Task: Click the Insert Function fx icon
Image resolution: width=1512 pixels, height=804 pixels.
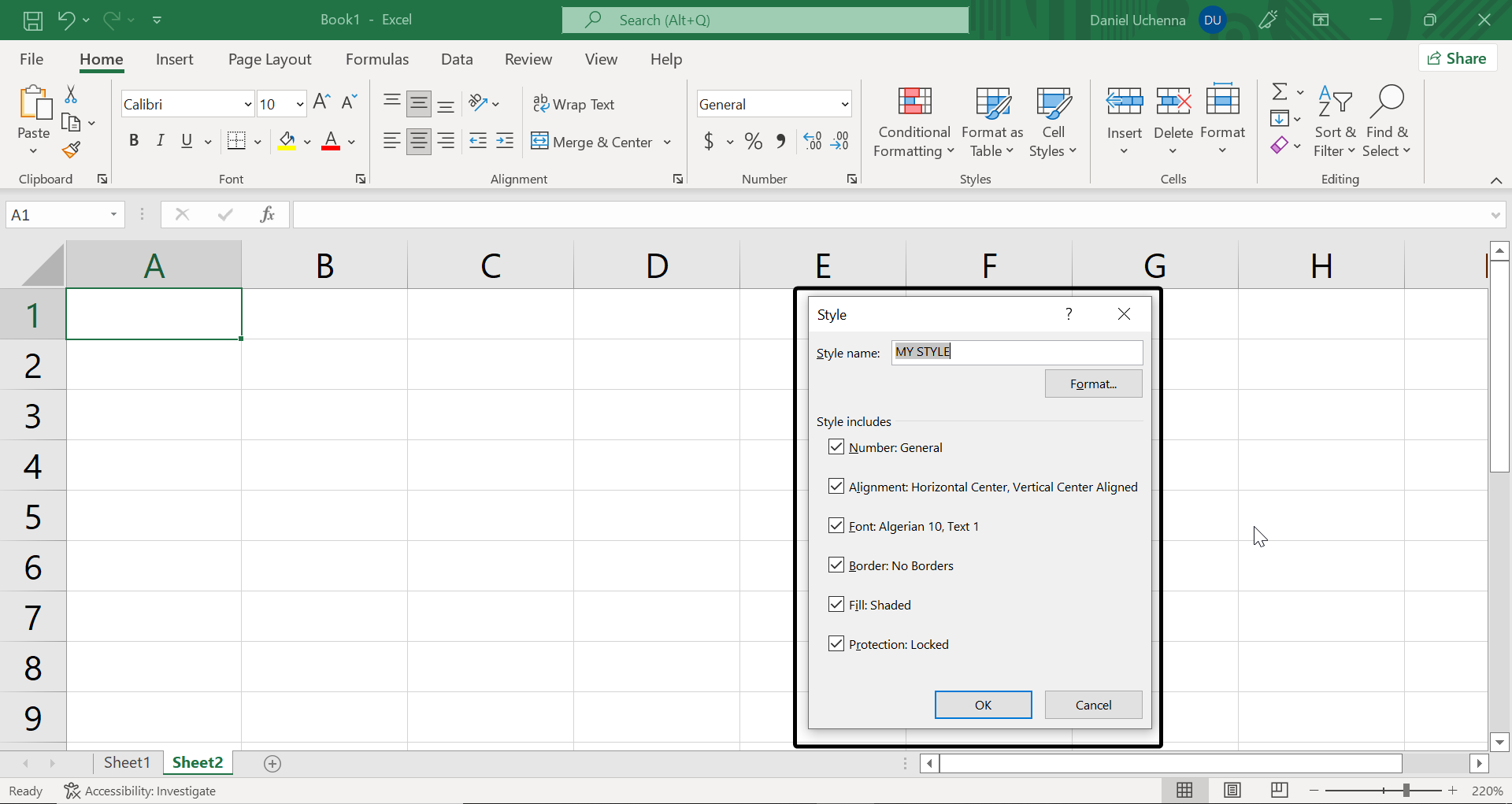Action: (267, 214)
